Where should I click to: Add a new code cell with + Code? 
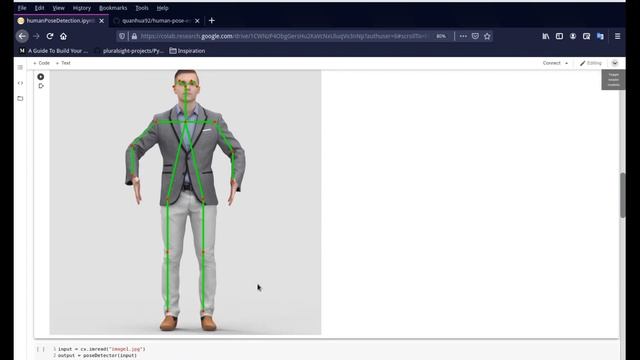[41, 63]
